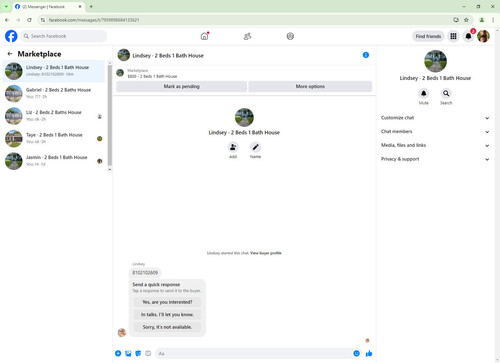Go back using Marketplace back arrow
Image resolution: width=500 pixels, height=363 pixels.
click(x=10, y=54)
